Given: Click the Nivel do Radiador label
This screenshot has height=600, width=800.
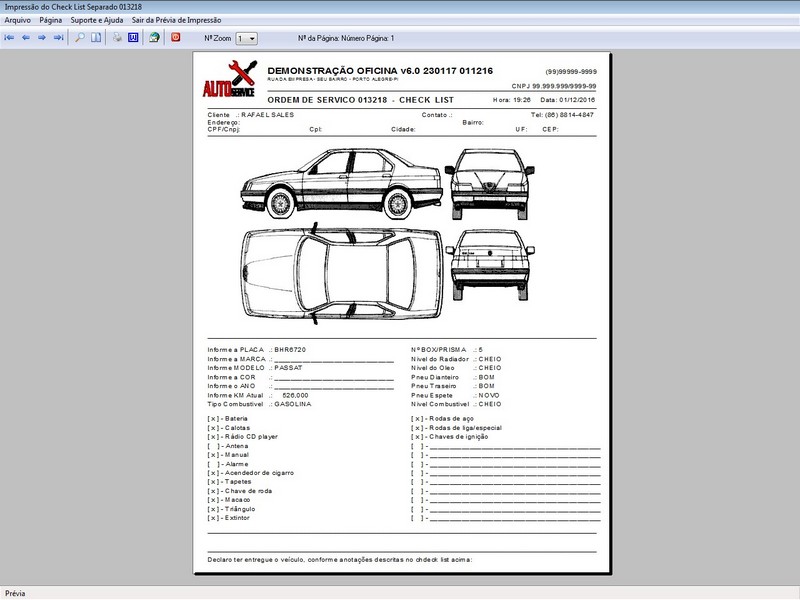Looking at the screenshot, I should click(x=440, y=359).
